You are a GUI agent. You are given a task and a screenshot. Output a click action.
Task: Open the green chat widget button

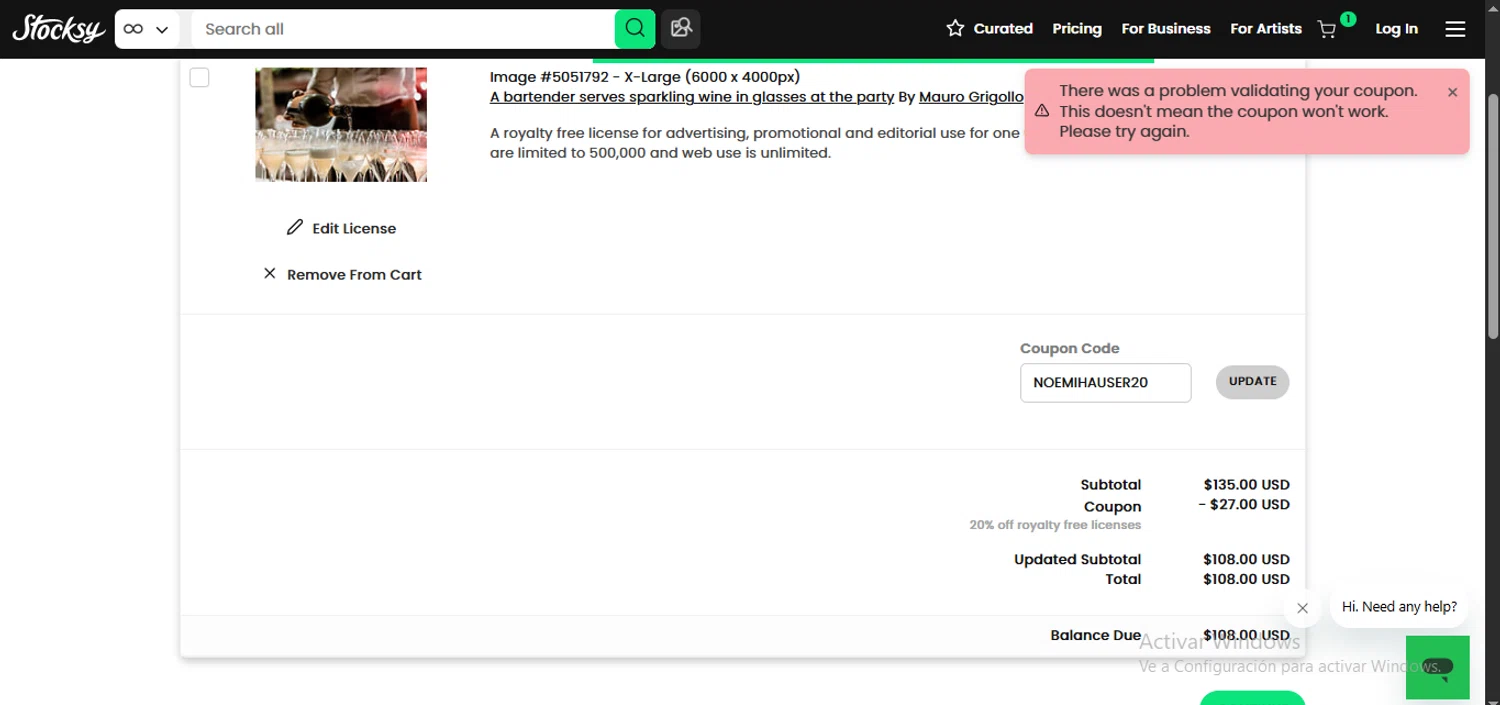pyautogui.click(x=1438, y=667)
